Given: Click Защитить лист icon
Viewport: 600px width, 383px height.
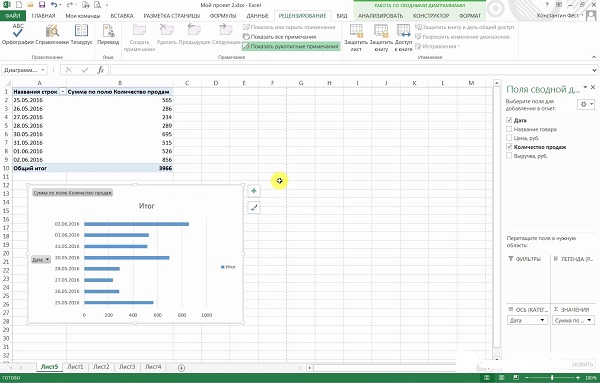Looking at the screenshot, I should click(356, 31).
